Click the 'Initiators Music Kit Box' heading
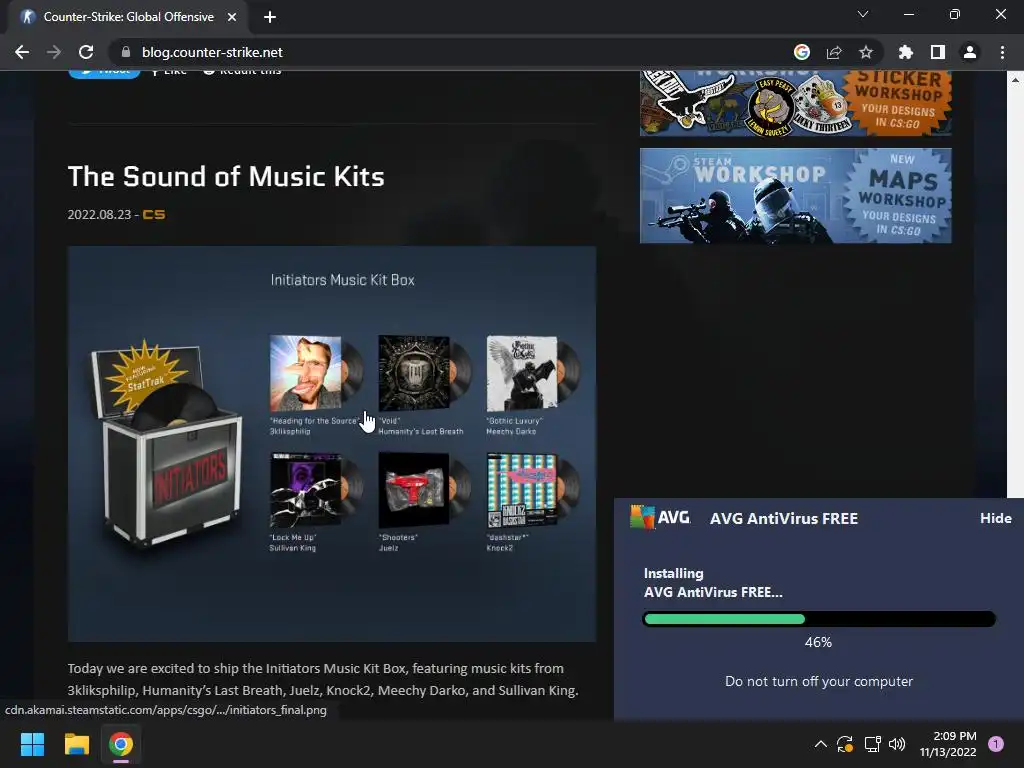 (343, 280)
